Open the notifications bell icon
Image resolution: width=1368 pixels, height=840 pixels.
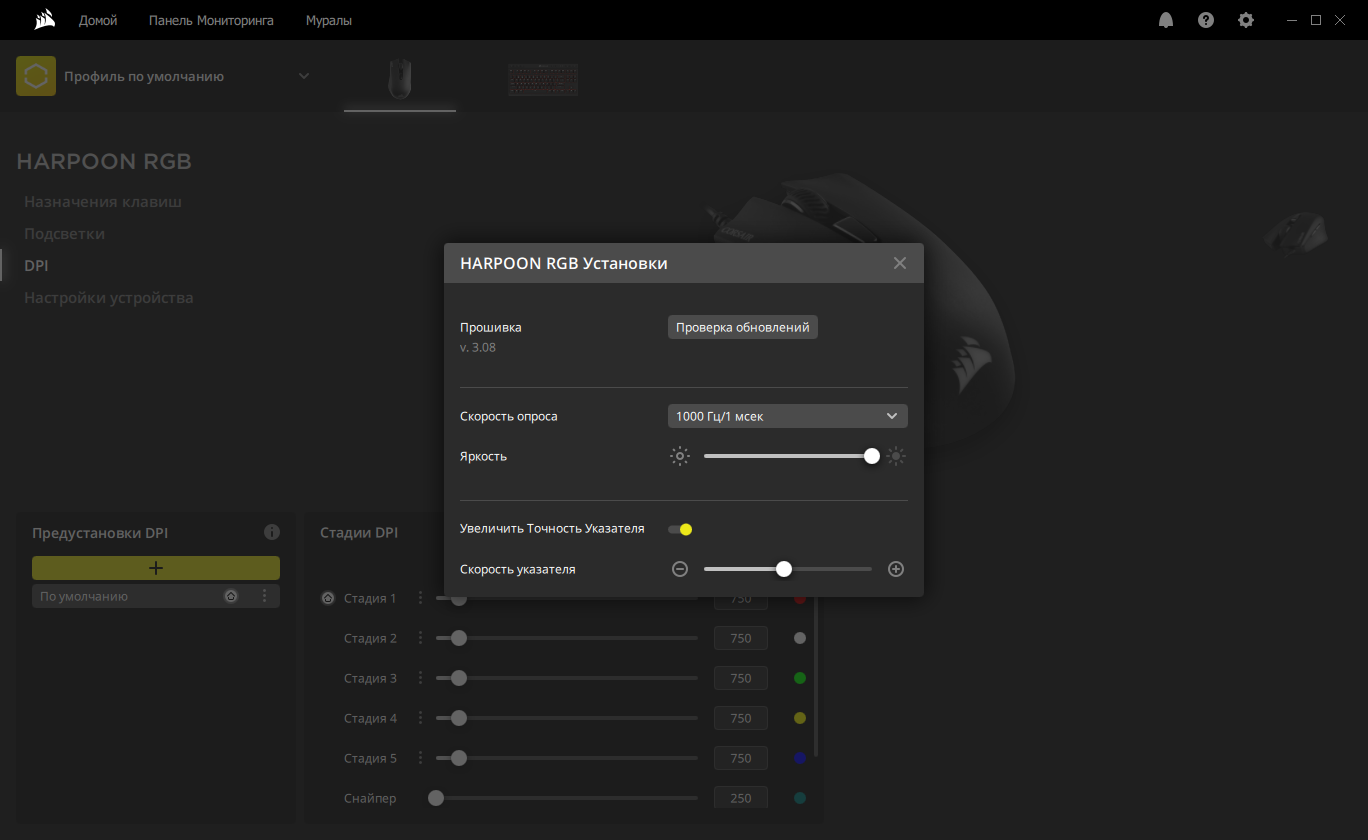(1166, 20)
